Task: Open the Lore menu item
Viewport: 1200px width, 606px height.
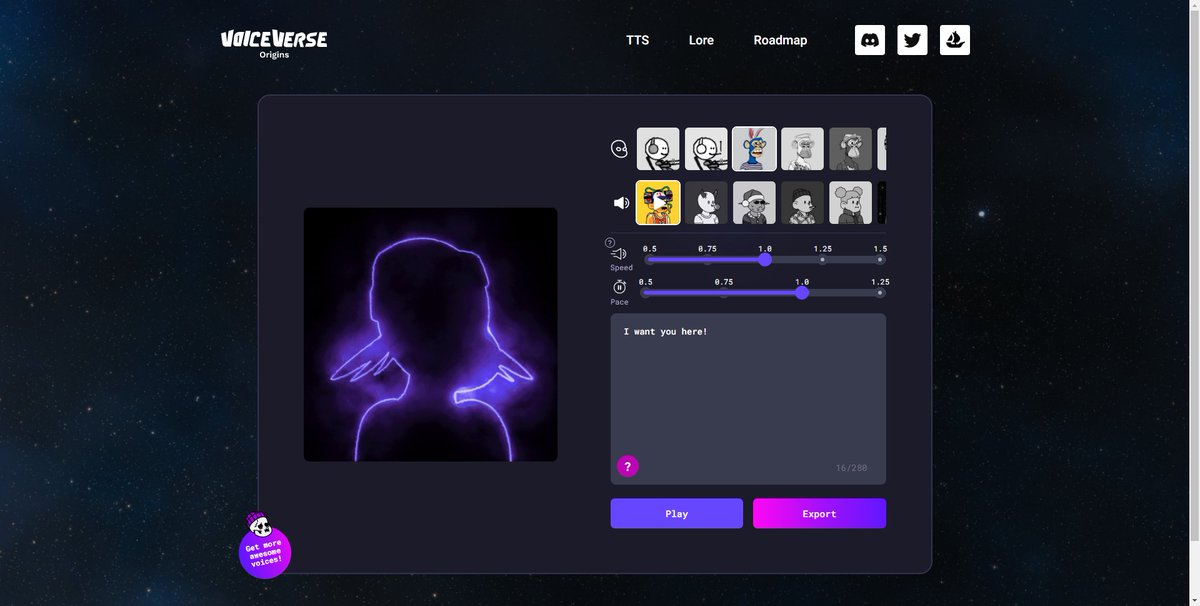Action: coord(701,40)
